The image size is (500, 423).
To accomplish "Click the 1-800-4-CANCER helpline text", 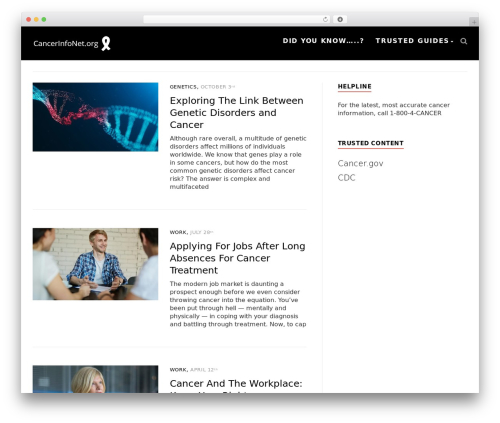I will click(416, 113).
